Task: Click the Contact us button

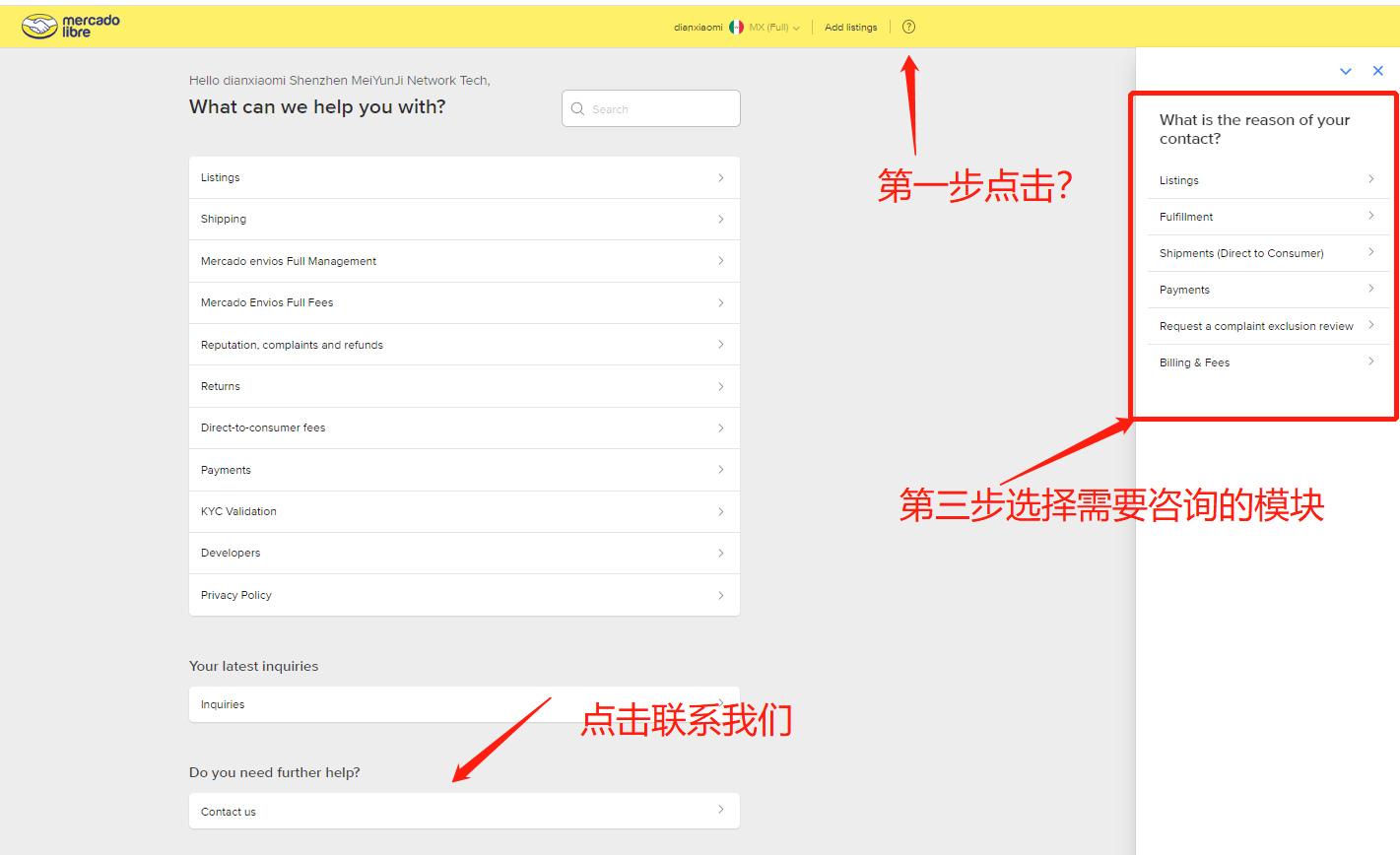Action: pyautogui.click(x=463, y=811)
